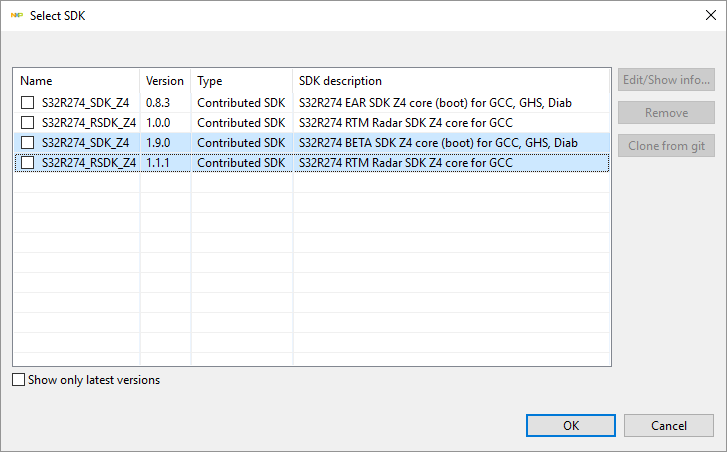Click the Remove button
This screenshot has width=727, height=452.
(x=666, y=113)
